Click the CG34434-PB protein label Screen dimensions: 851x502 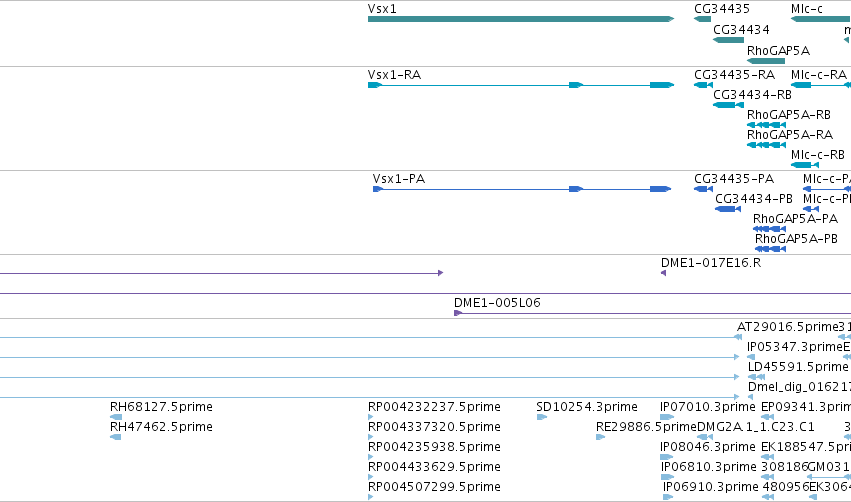[x=754, y=199]
